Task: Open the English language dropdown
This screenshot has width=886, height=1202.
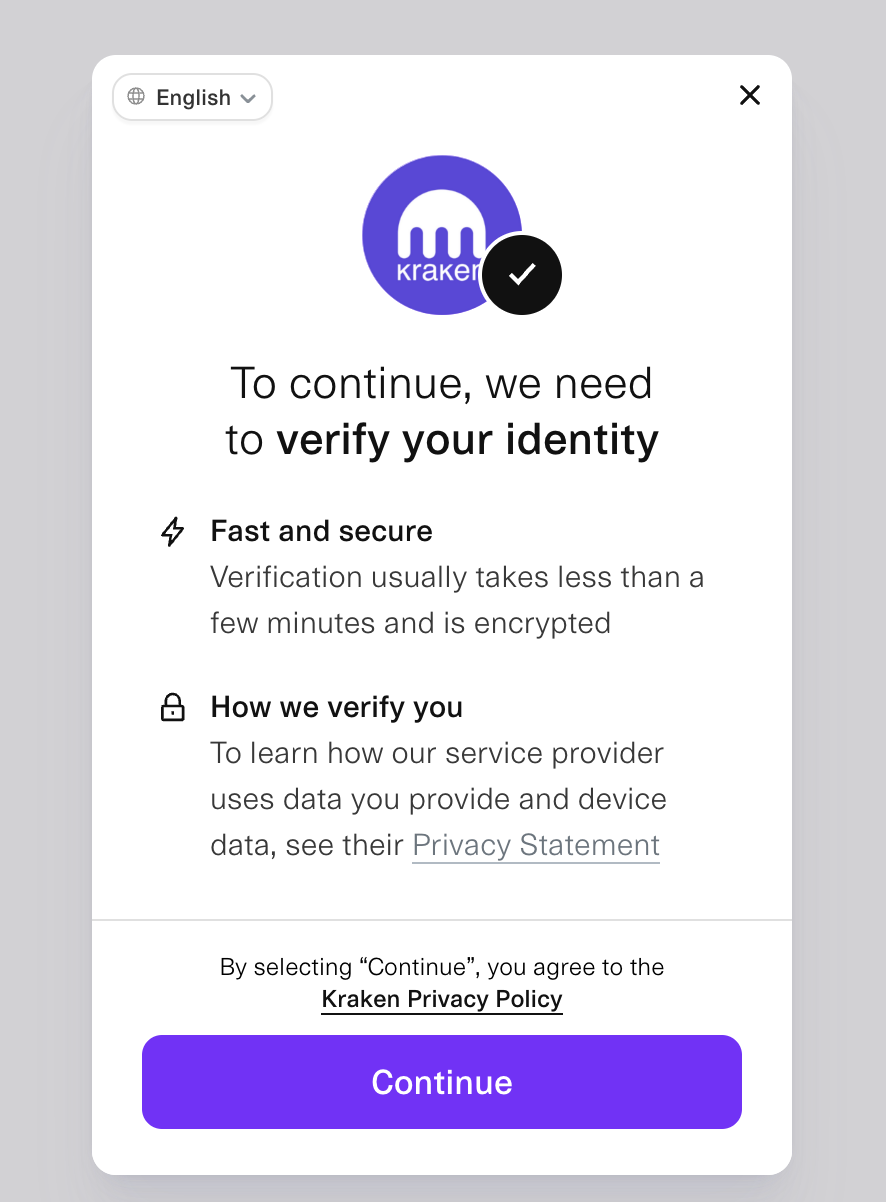Action: tap(192, 97)
